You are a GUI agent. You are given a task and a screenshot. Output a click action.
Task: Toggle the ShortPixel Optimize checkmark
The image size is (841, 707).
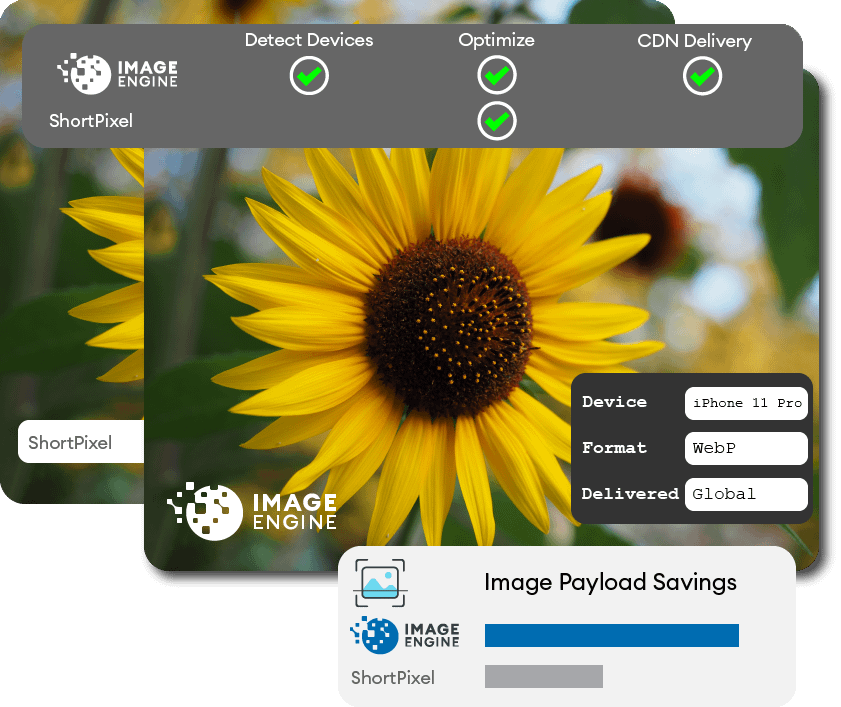point(497,121)
